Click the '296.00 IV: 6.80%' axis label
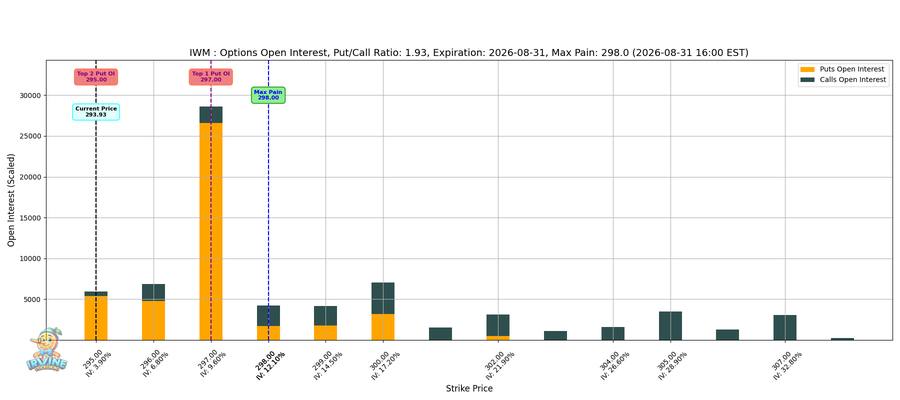Image resolution: width=900 pixels, height=400 pixels. (x=154, y=363)
